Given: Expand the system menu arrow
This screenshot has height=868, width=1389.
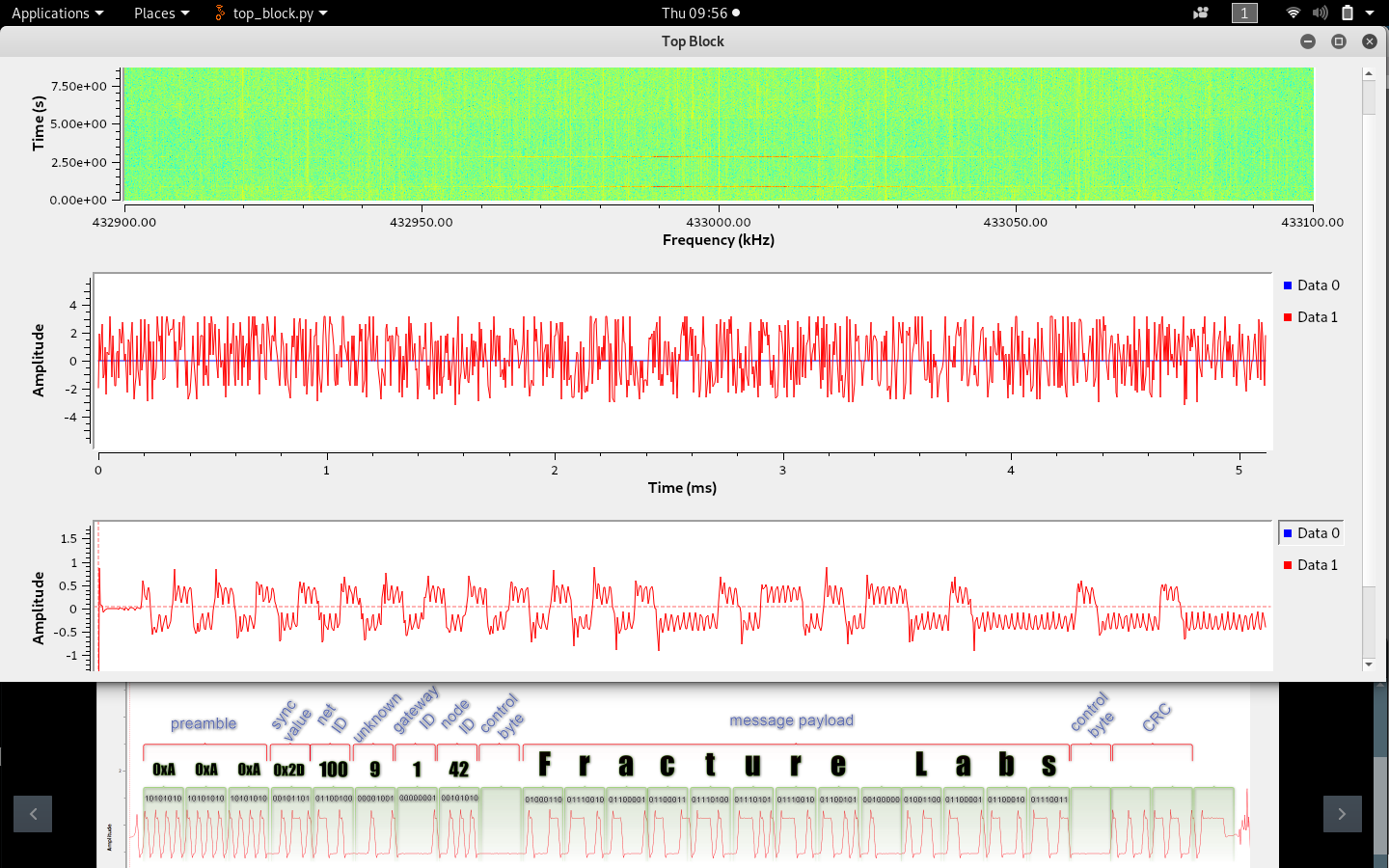Looking at the screenshot, I should [x=1370, y=14].
